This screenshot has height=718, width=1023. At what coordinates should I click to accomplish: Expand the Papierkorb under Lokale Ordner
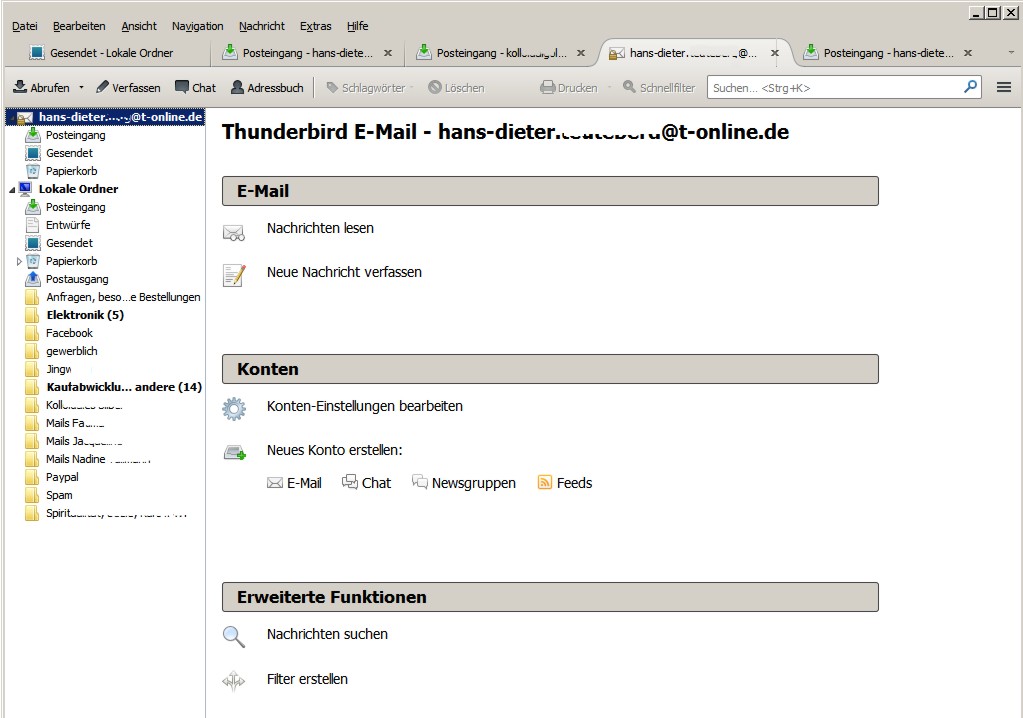coord(19,261)
